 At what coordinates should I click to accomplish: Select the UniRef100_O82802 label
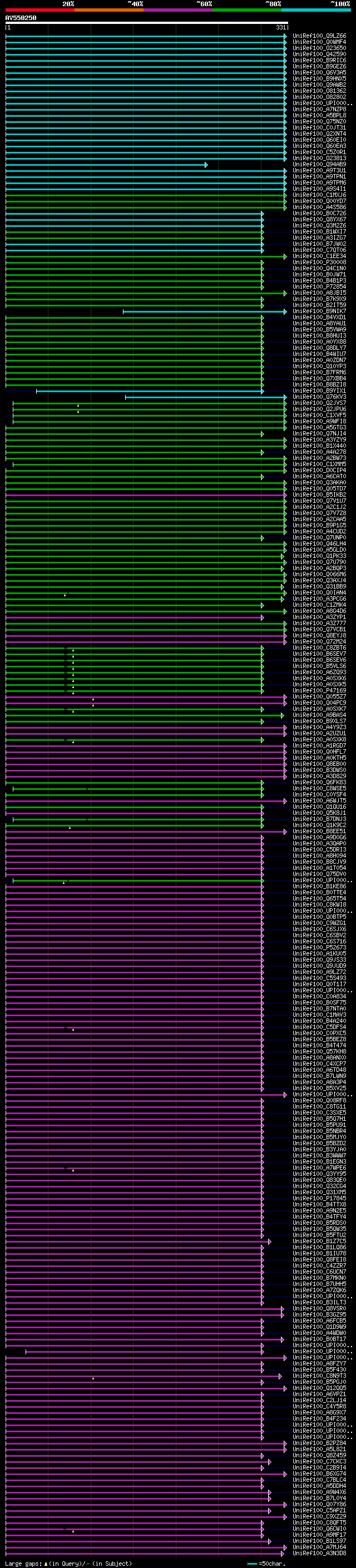point(319,97)
